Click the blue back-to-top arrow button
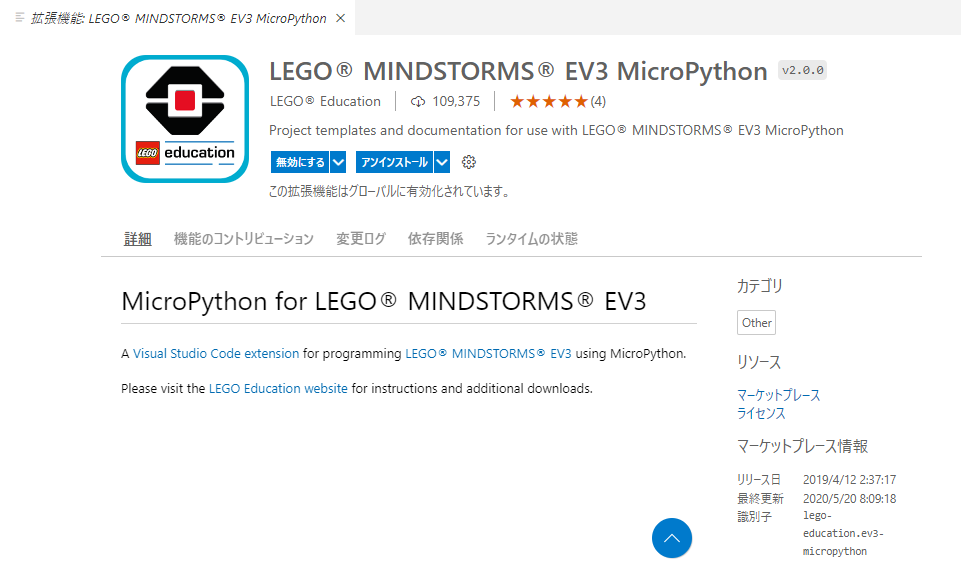The width and height of the screenshot is (961, 571). pyautogui.click(x=672, y=538)
